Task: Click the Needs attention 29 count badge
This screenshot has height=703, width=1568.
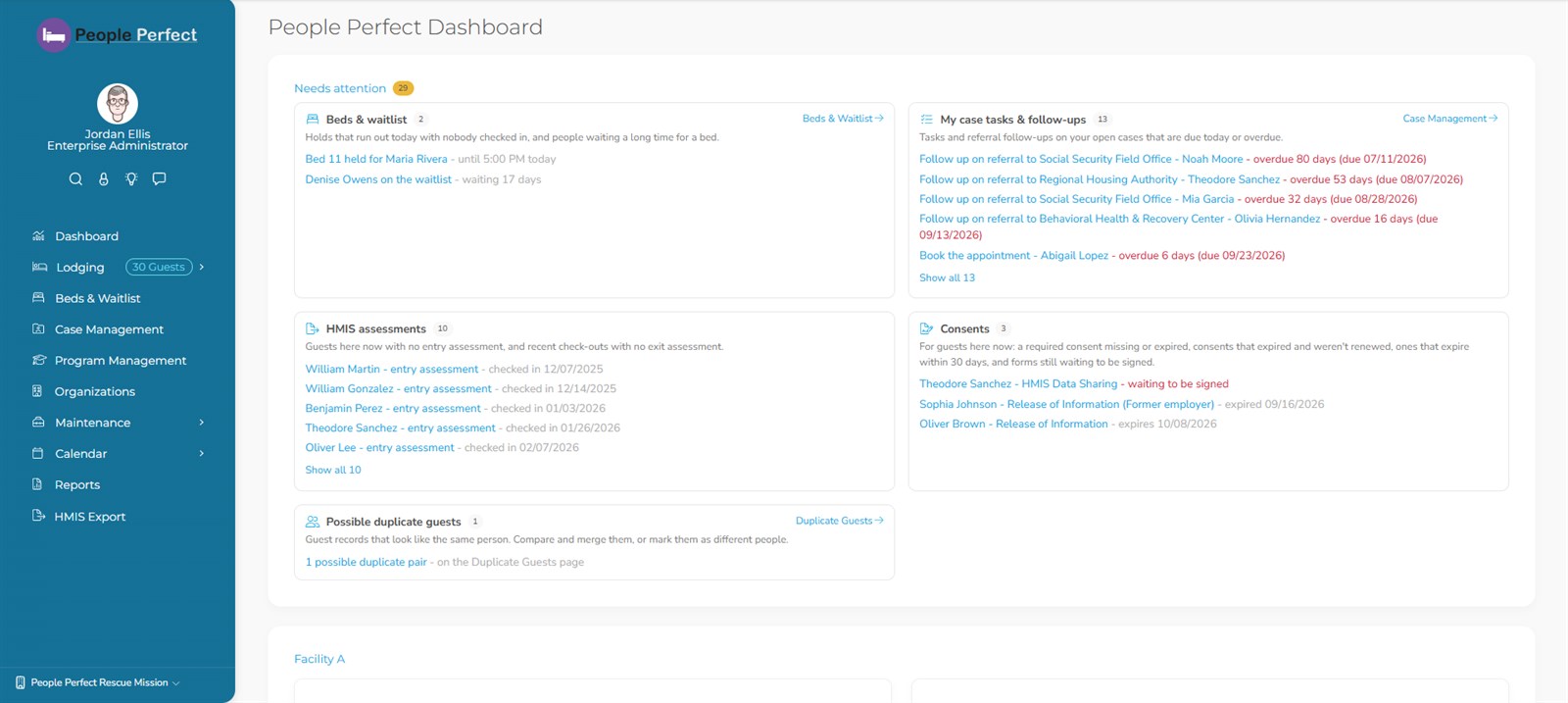Action: [x=403, y=88]
